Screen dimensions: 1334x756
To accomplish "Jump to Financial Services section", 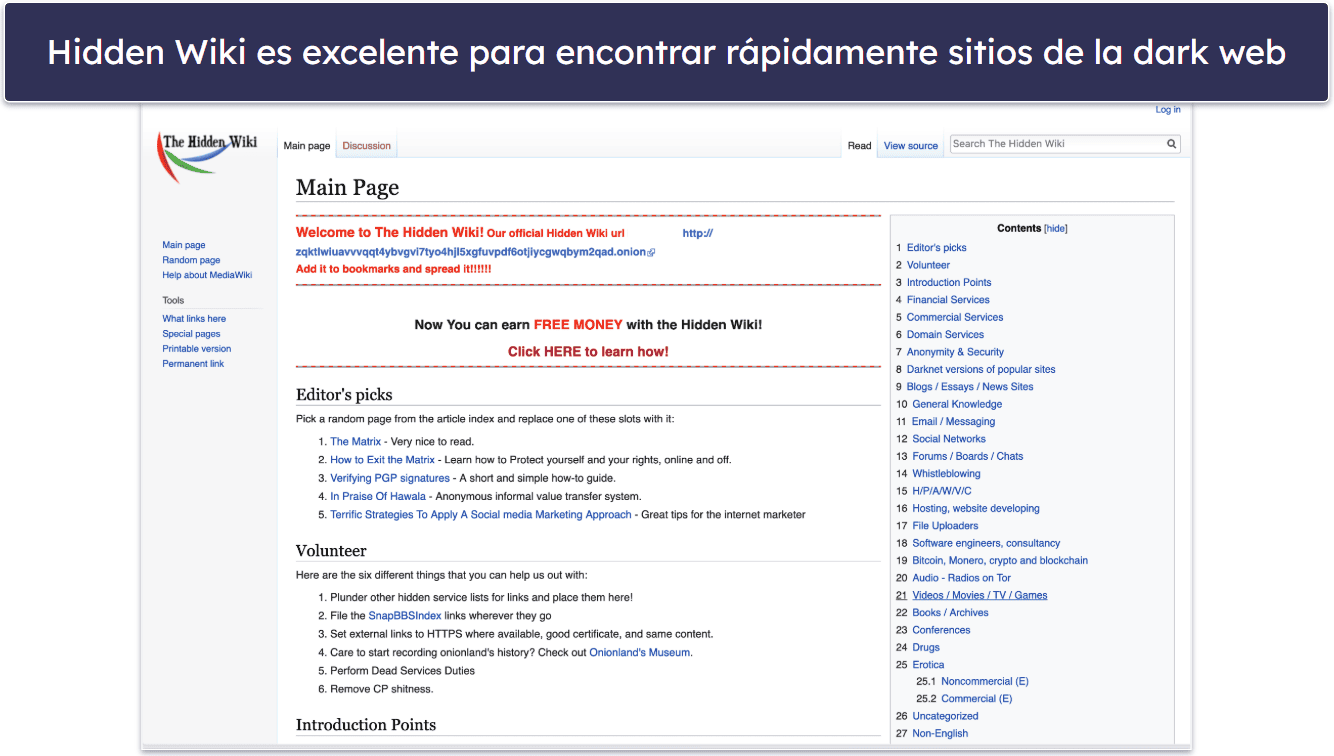I will (x=948, y=300).
